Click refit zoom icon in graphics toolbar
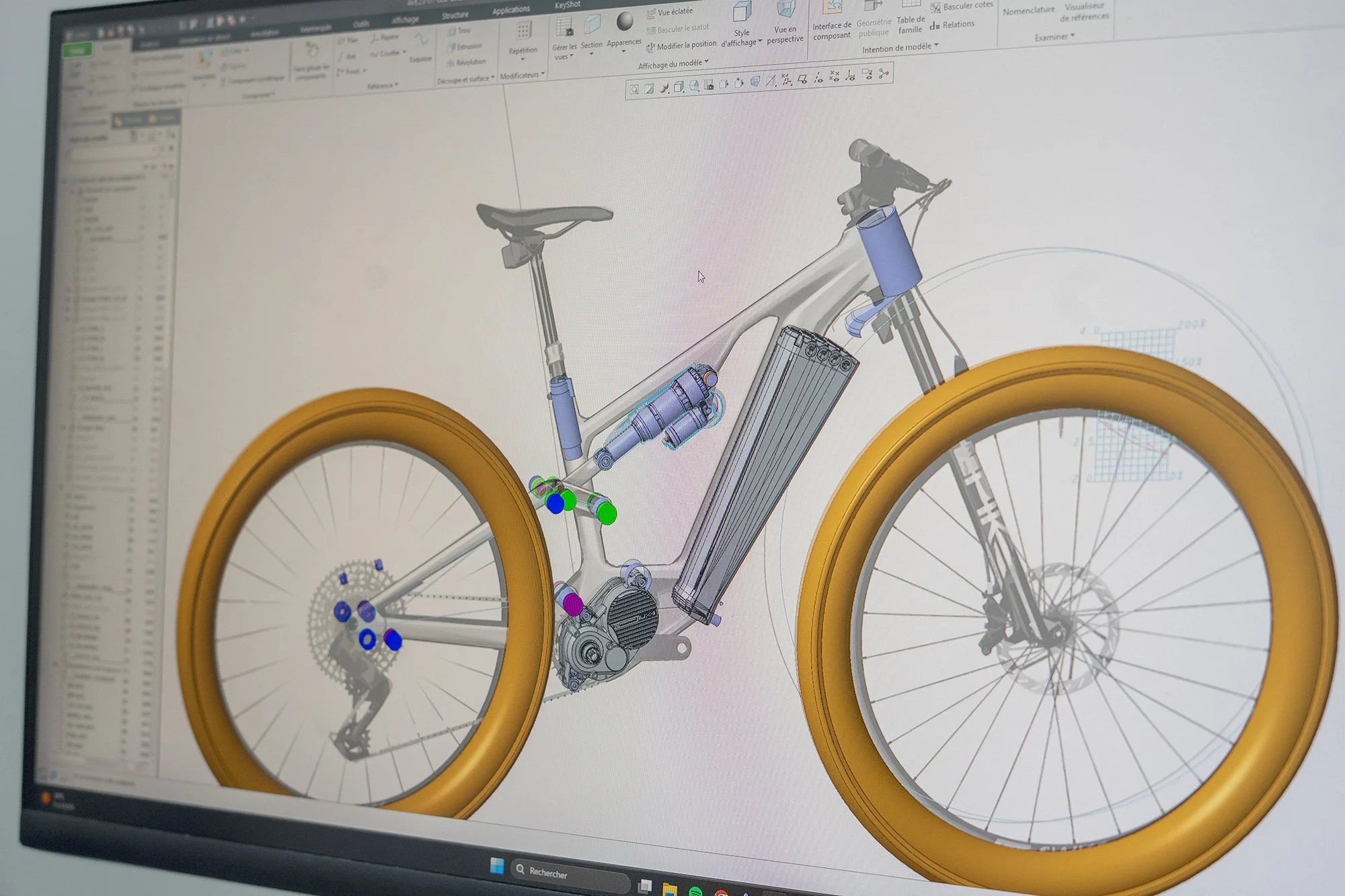The image size is (1345, 896). pos(634,89)
